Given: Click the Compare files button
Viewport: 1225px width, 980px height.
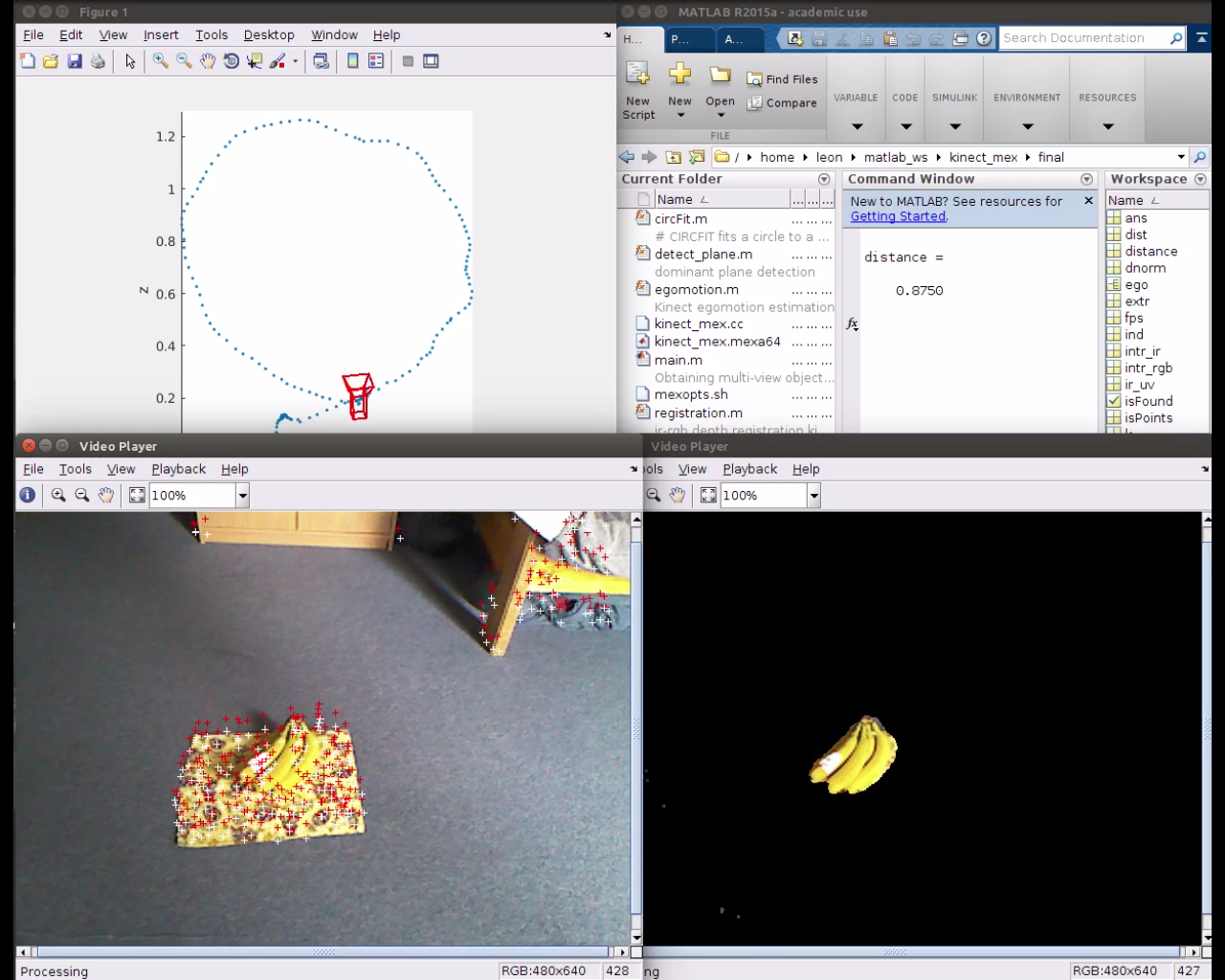Looking at the screenshot, I should (x=783, y=103).
